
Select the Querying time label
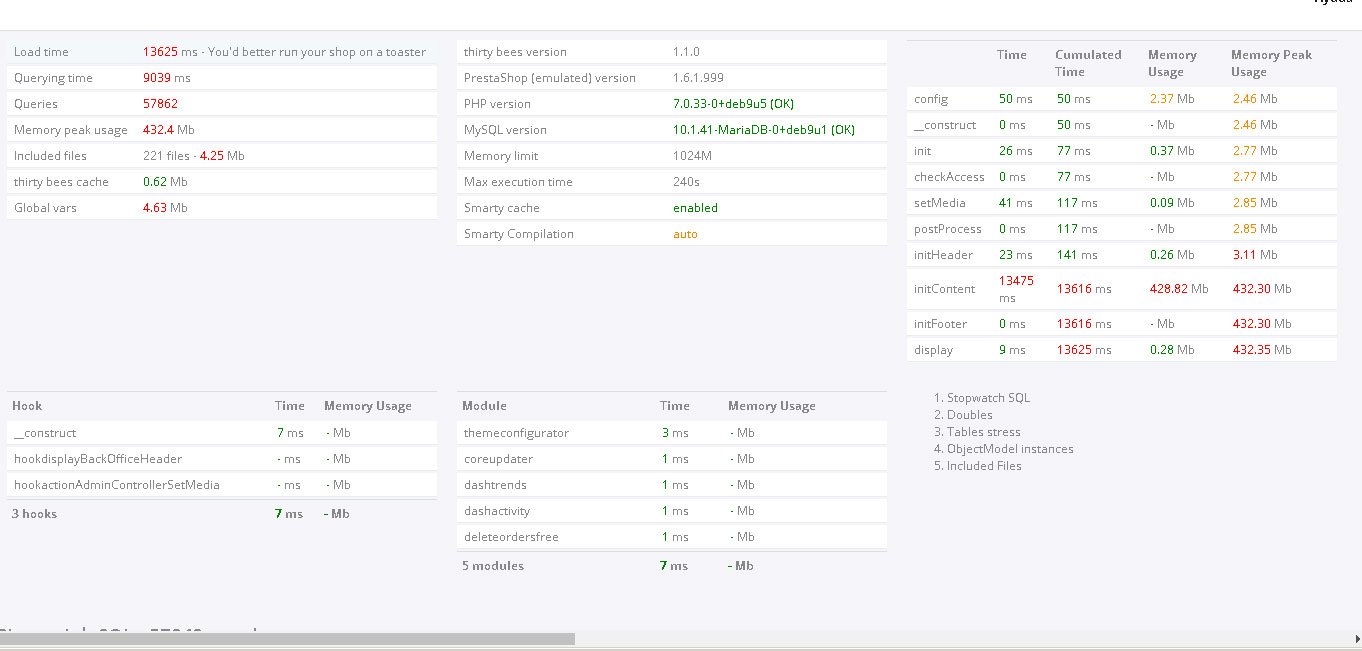tap(53, 78)
